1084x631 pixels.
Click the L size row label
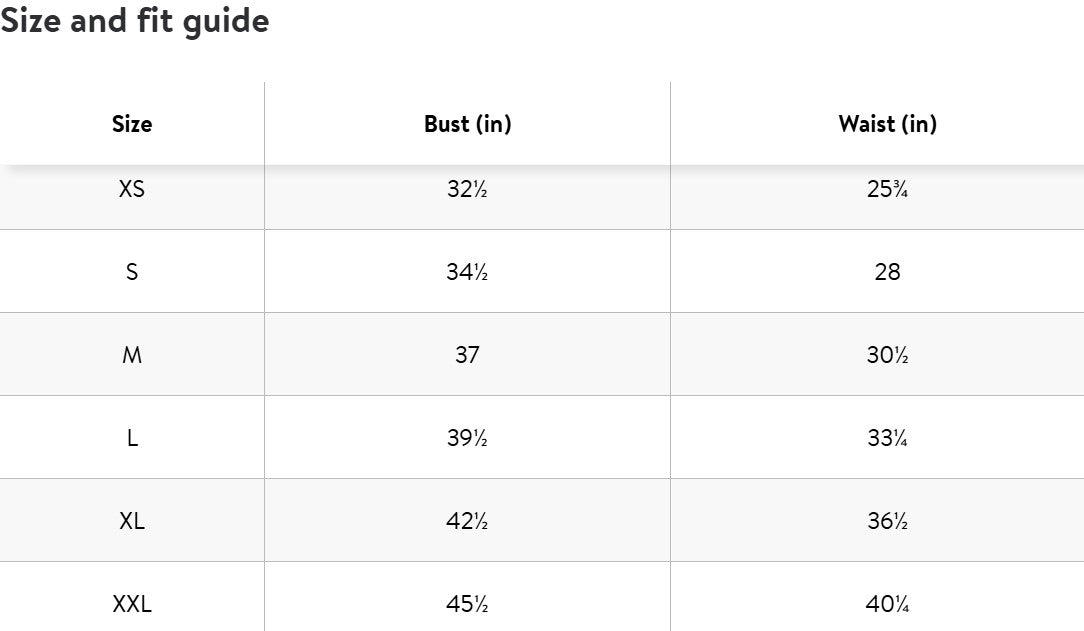132,438
